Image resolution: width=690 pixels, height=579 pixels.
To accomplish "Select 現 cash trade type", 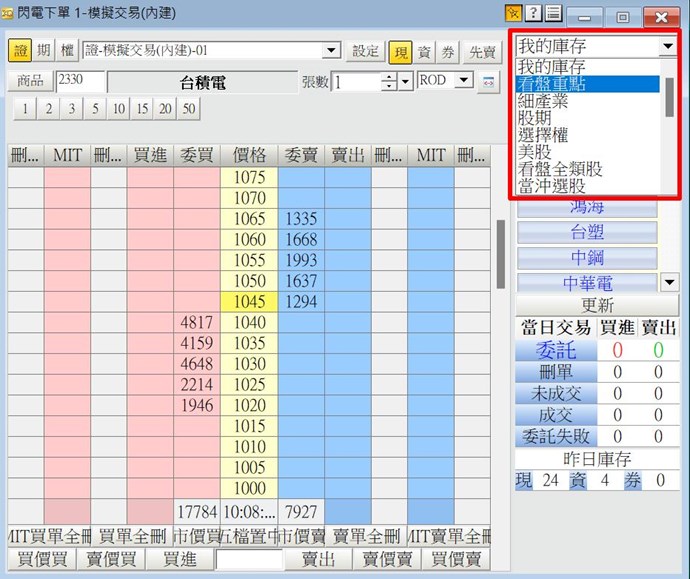I will click(x=400, y=52).
